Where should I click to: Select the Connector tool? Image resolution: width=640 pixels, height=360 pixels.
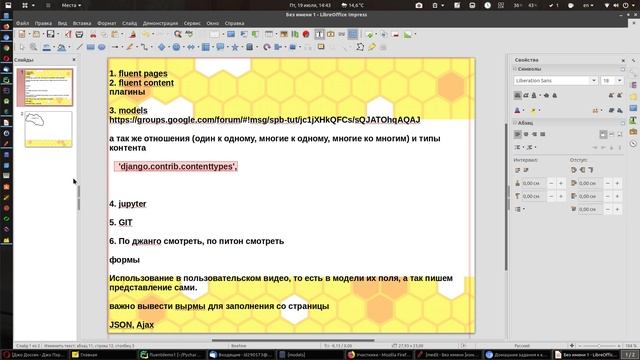[144, 47]
